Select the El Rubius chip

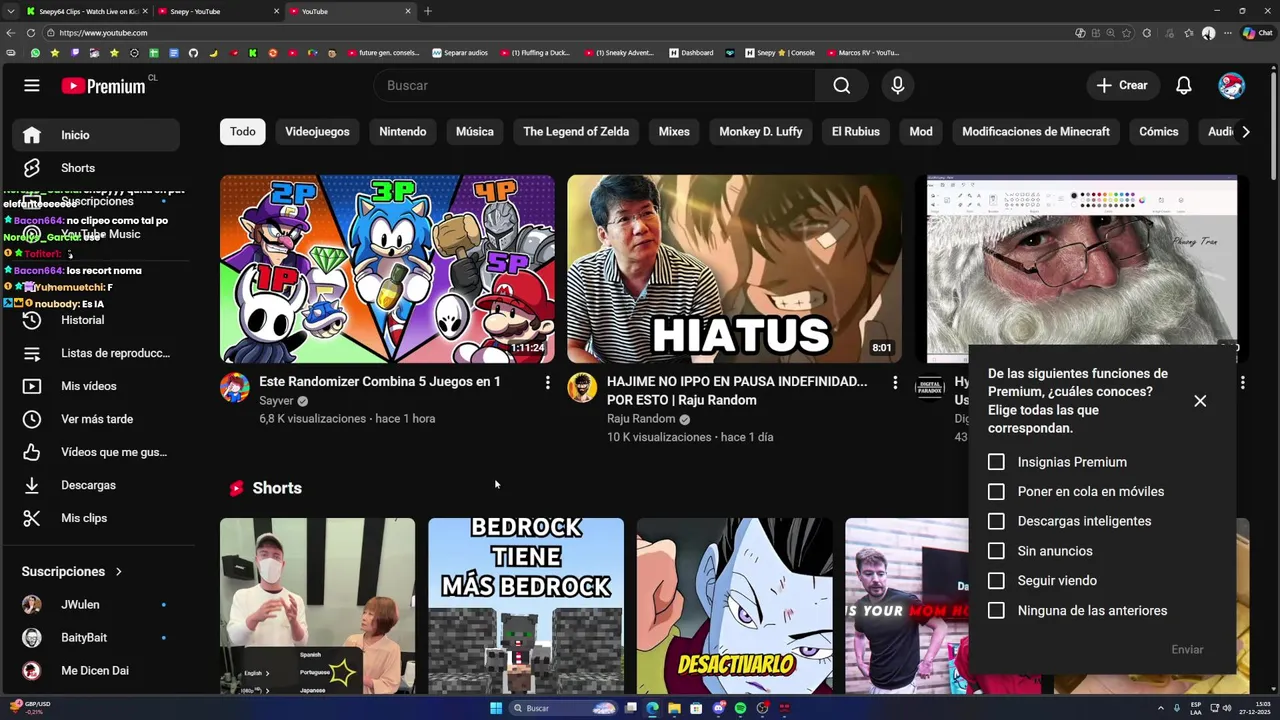pyautogui.click(x=856, y=132)
